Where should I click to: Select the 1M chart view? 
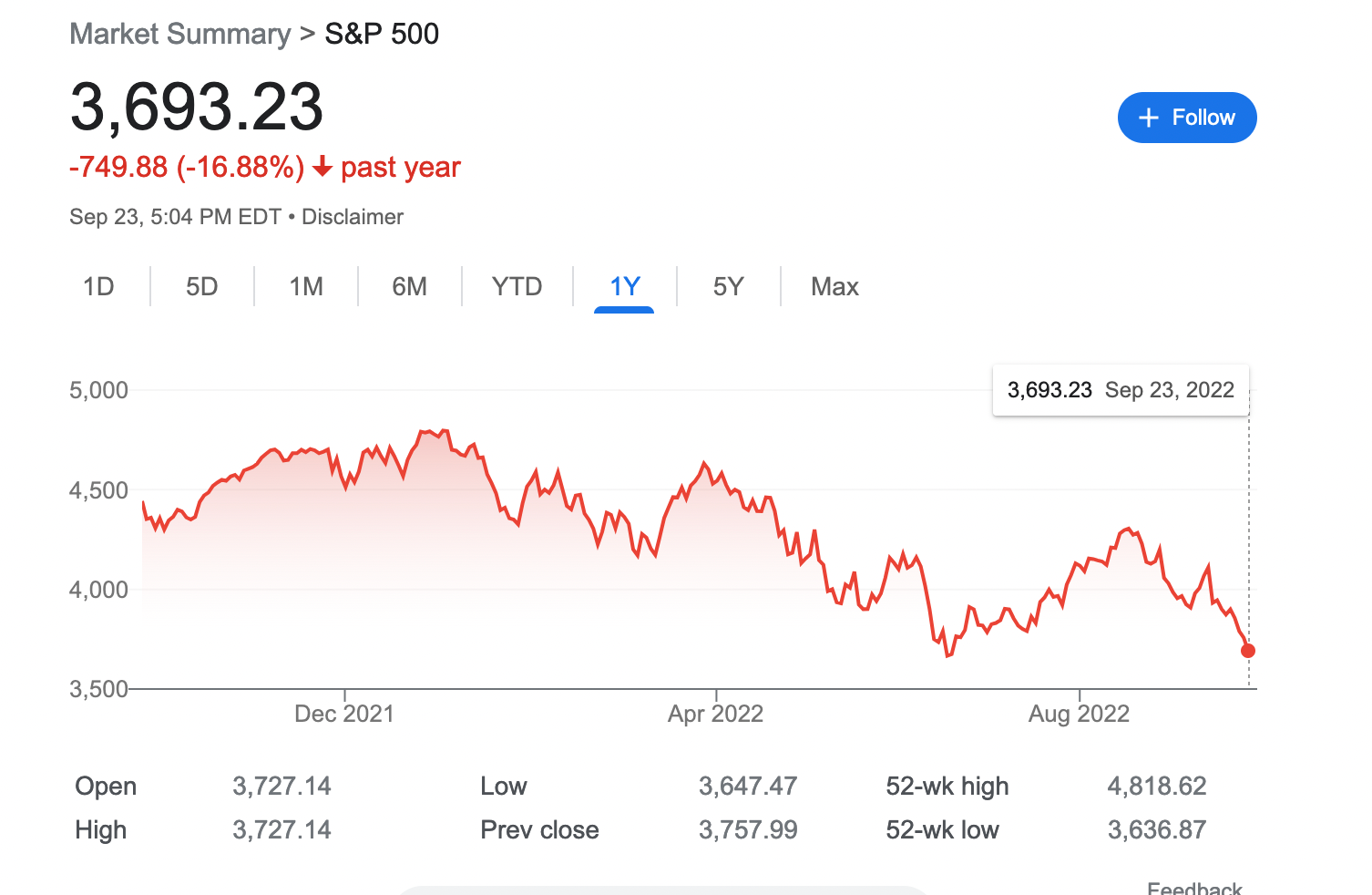[305, 286]
